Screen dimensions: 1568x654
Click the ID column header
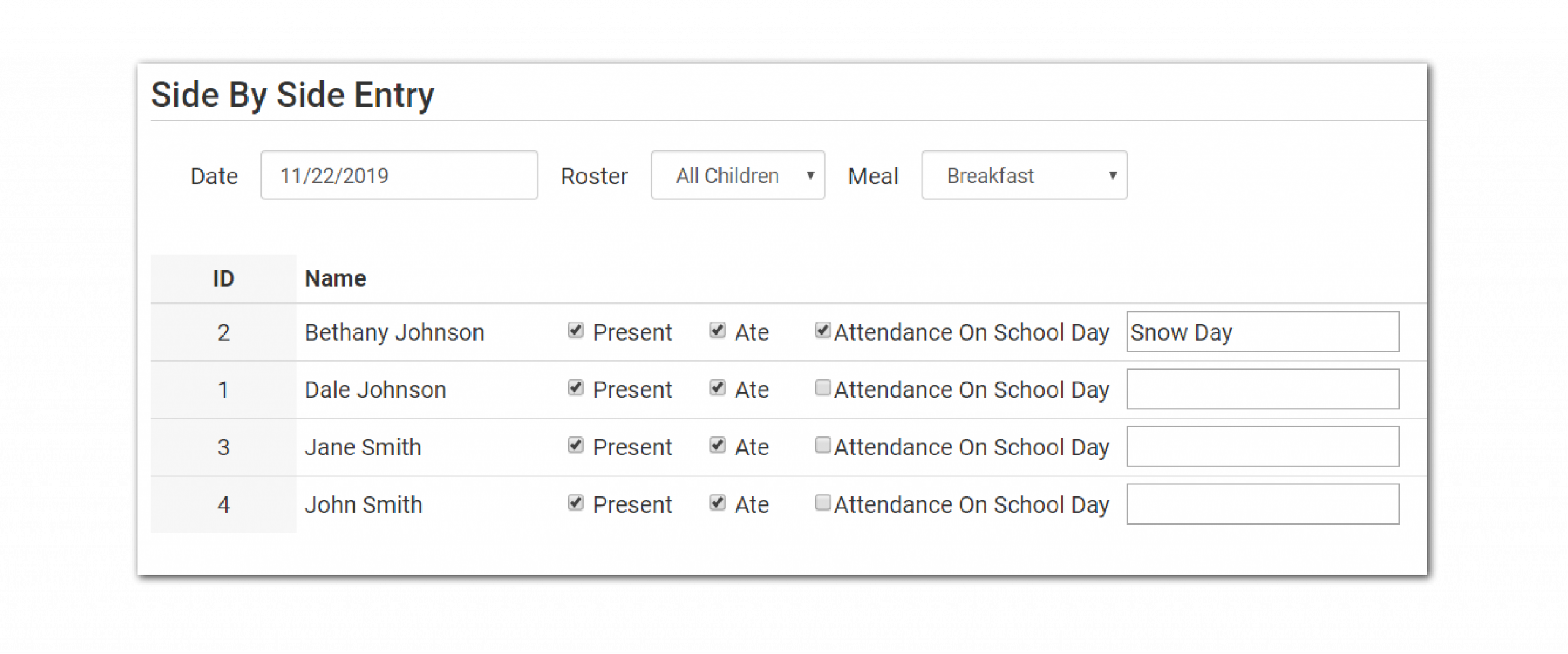[x=224, y=279]
